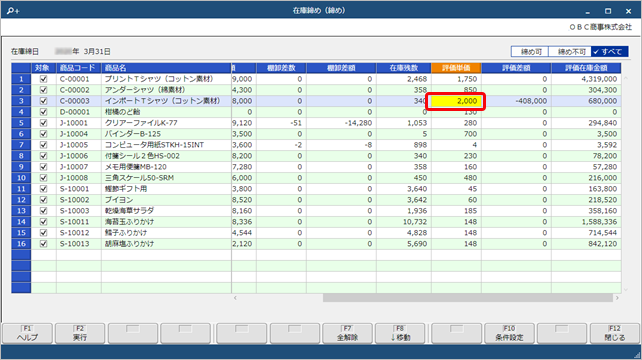
Task: Click the F2 実行 button
Action: (x=80, y=333)
